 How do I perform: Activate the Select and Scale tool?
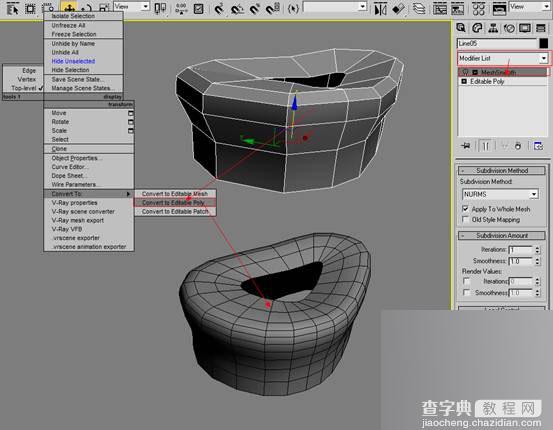104,8
